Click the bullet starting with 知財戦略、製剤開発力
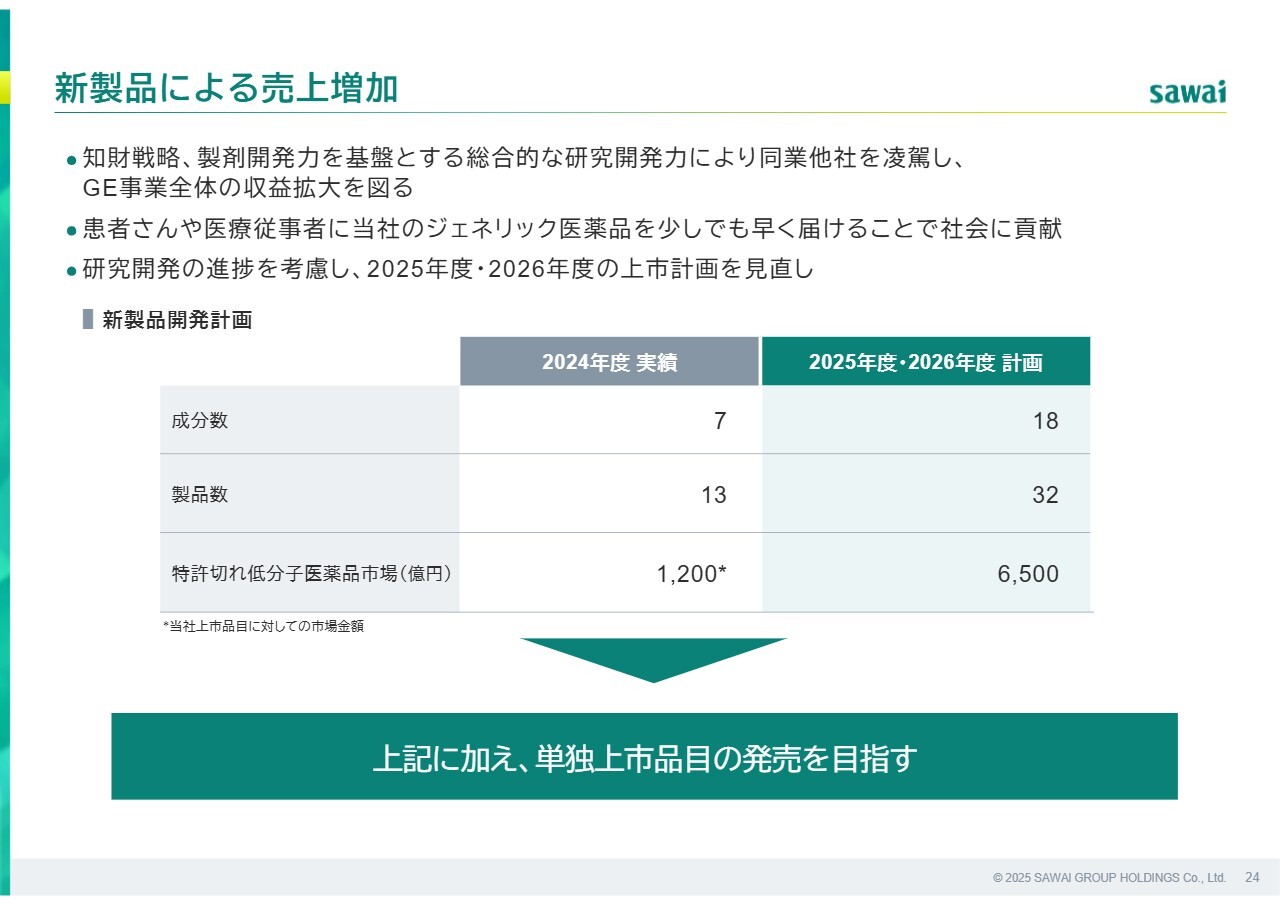The width and height of the screenshot is (1280, 905). pyautogui.click(x=522, y=158)
